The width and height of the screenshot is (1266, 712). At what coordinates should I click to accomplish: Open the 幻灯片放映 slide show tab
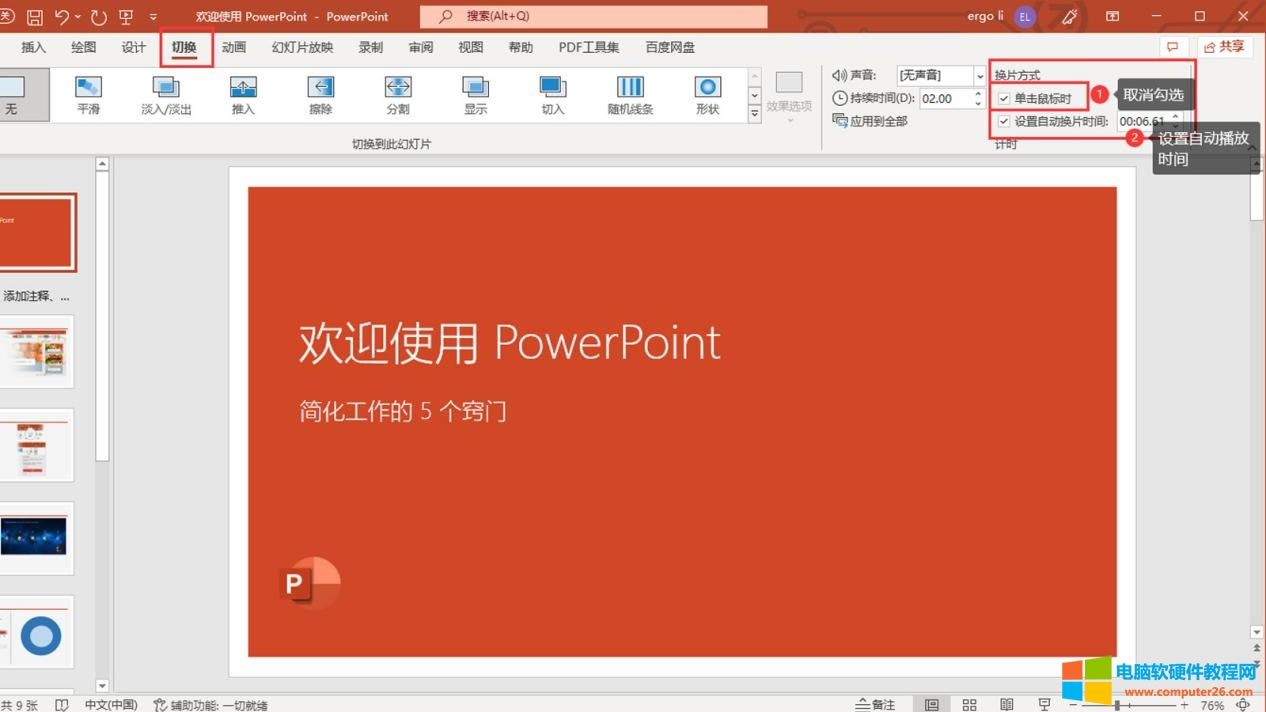[302, 47]
